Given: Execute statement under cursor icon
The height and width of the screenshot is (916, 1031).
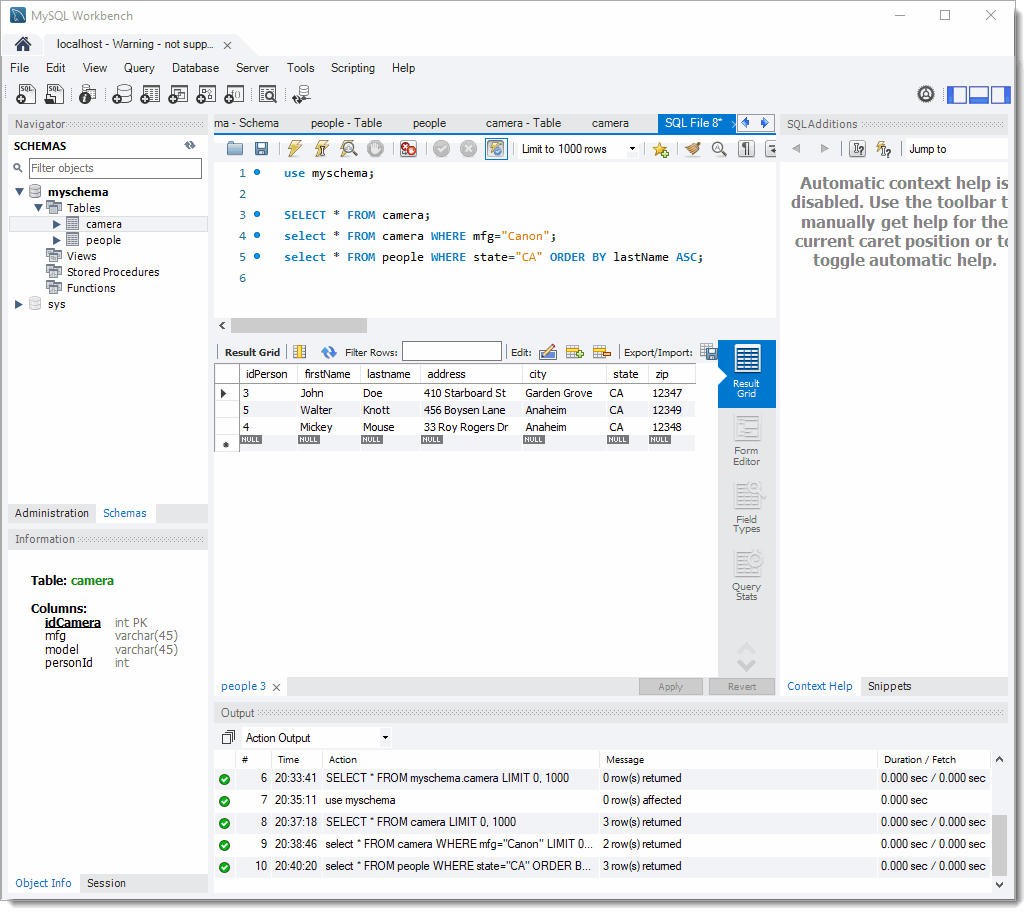Looking at the screenshot, I should point(322,149).
